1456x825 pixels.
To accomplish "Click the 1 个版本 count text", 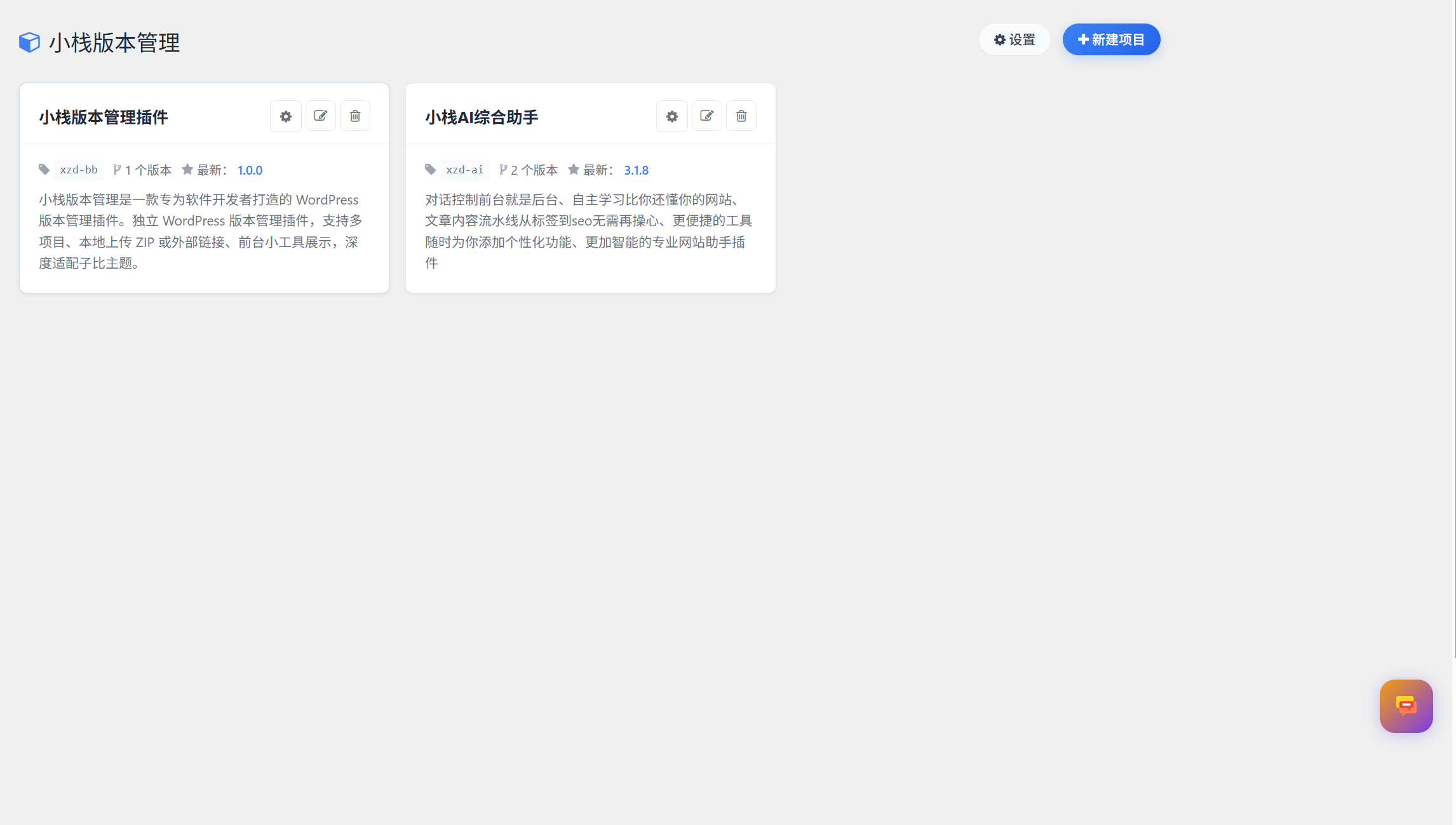I will (x=148, y=170).
